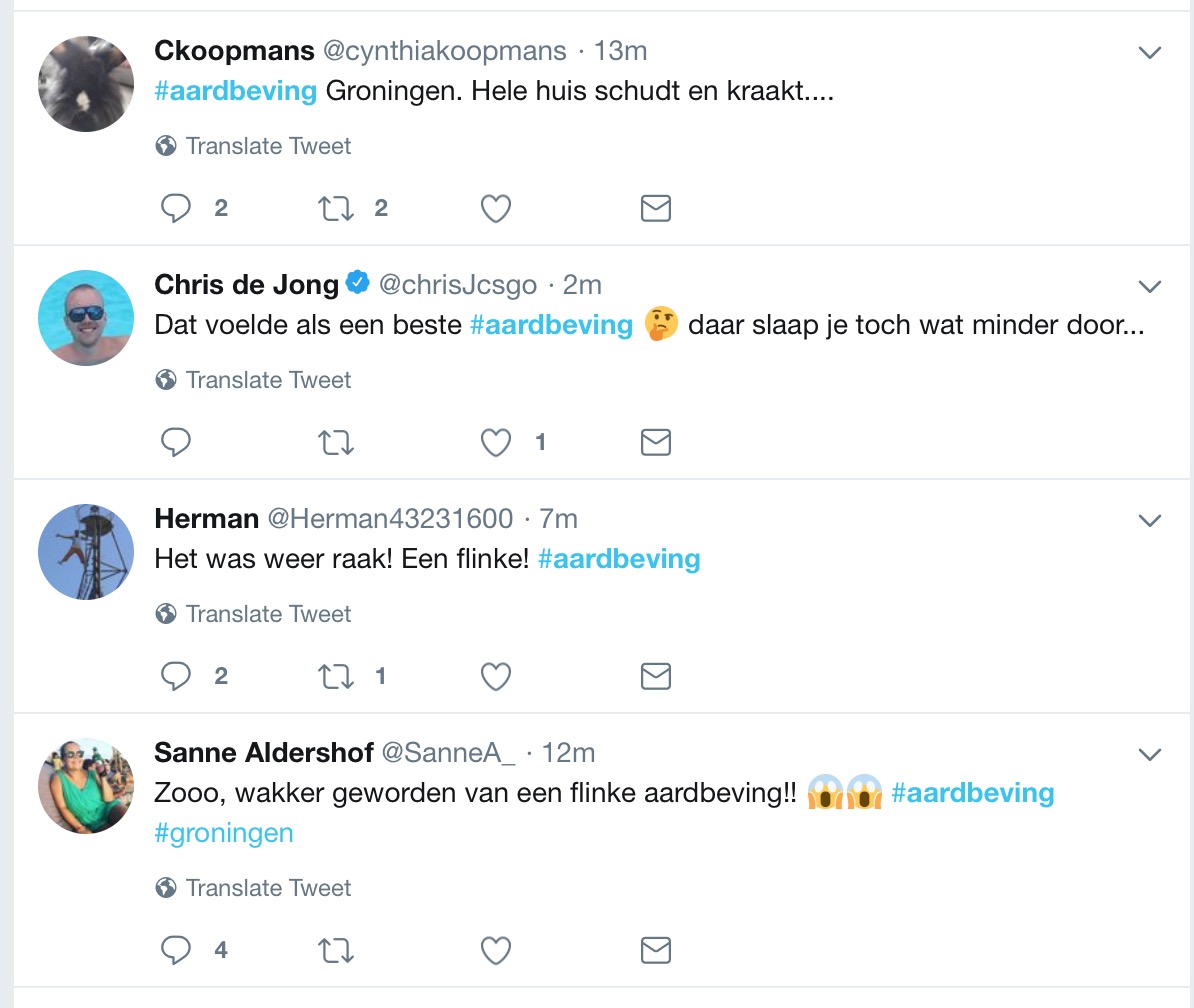Image resolution: width=1194 pixels, height=1008 pixels.
Task: Retweet the Ckoopmans Groningen tweet
Action: click(x=335, y=208)
